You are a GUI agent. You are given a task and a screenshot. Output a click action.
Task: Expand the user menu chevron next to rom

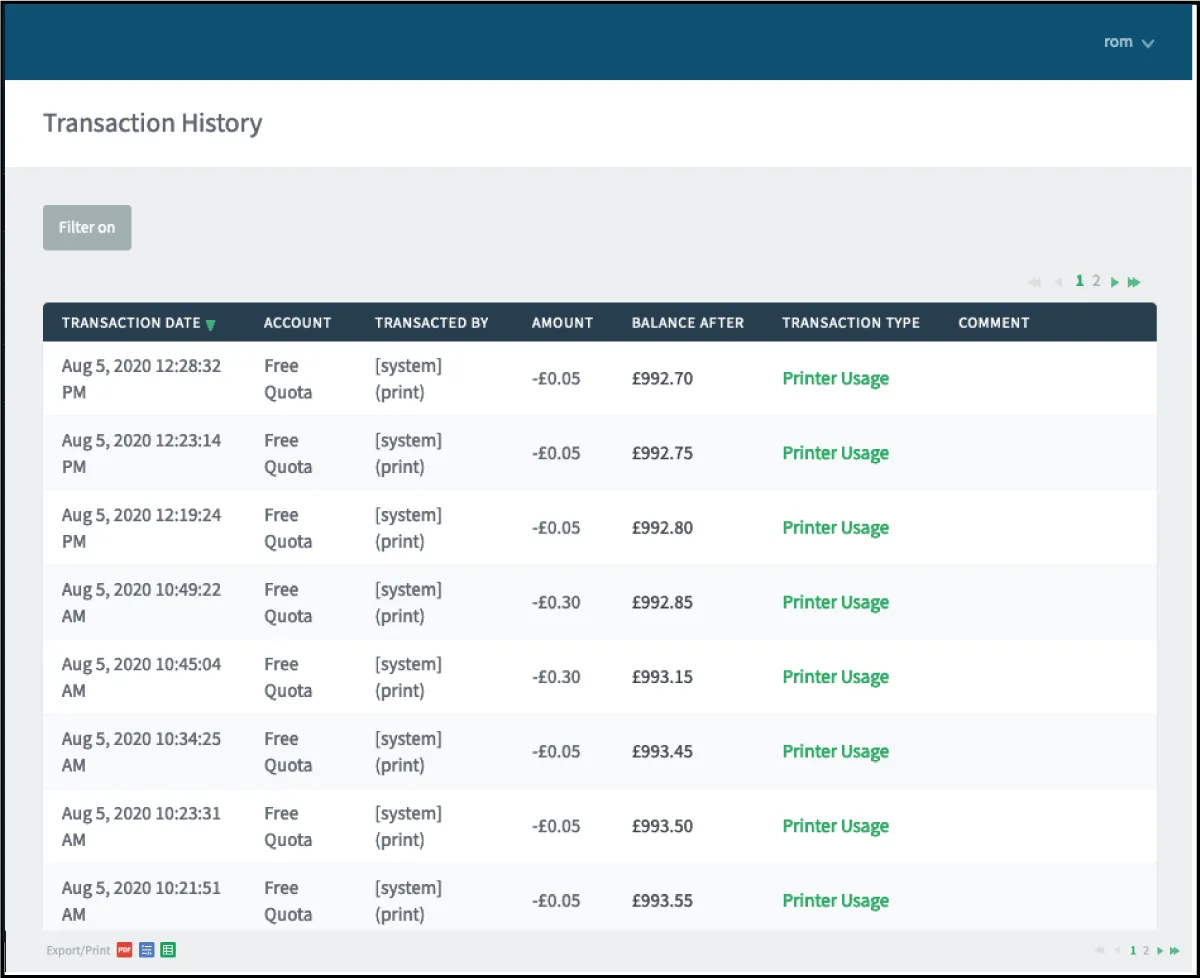pos(1147,43)
